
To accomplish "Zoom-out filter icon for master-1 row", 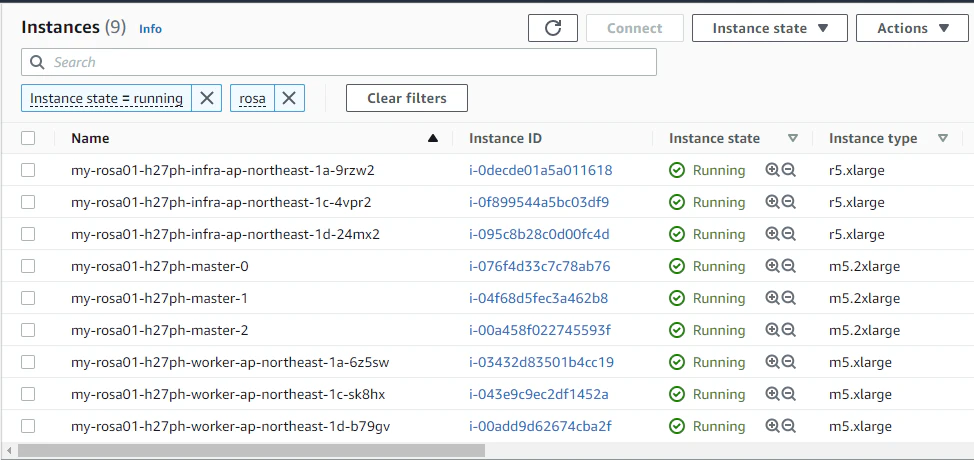I will pyautogui.click(x=789, y=298).
